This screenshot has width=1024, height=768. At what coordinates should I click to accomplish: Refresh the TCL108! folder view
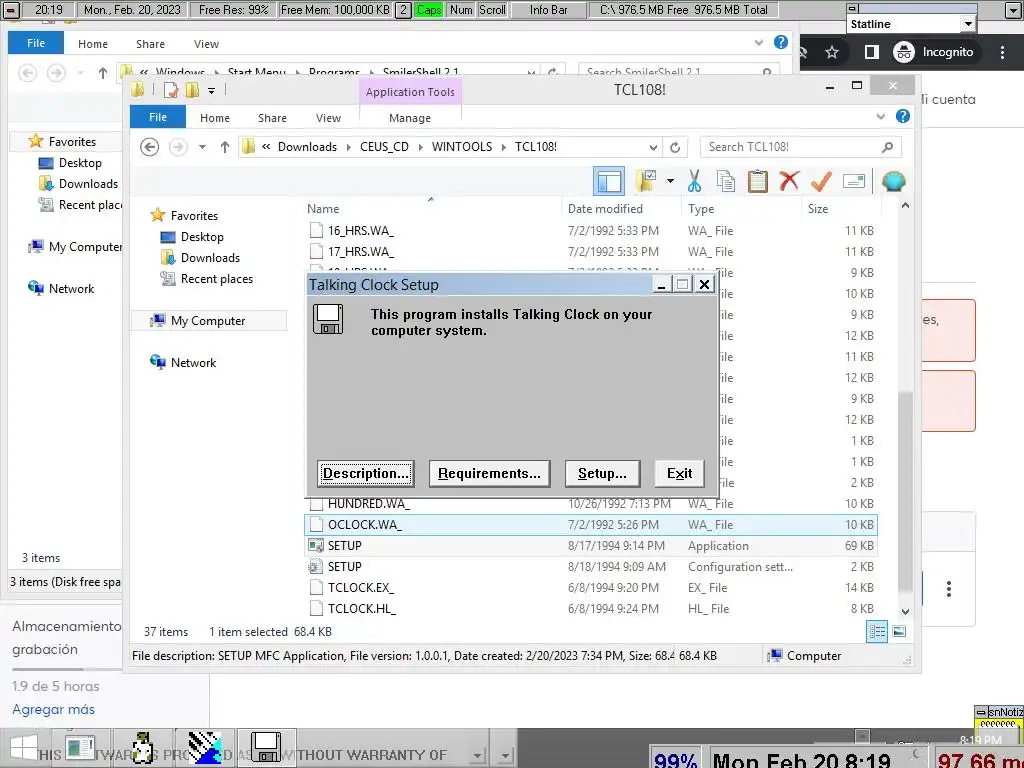point(675,147)
